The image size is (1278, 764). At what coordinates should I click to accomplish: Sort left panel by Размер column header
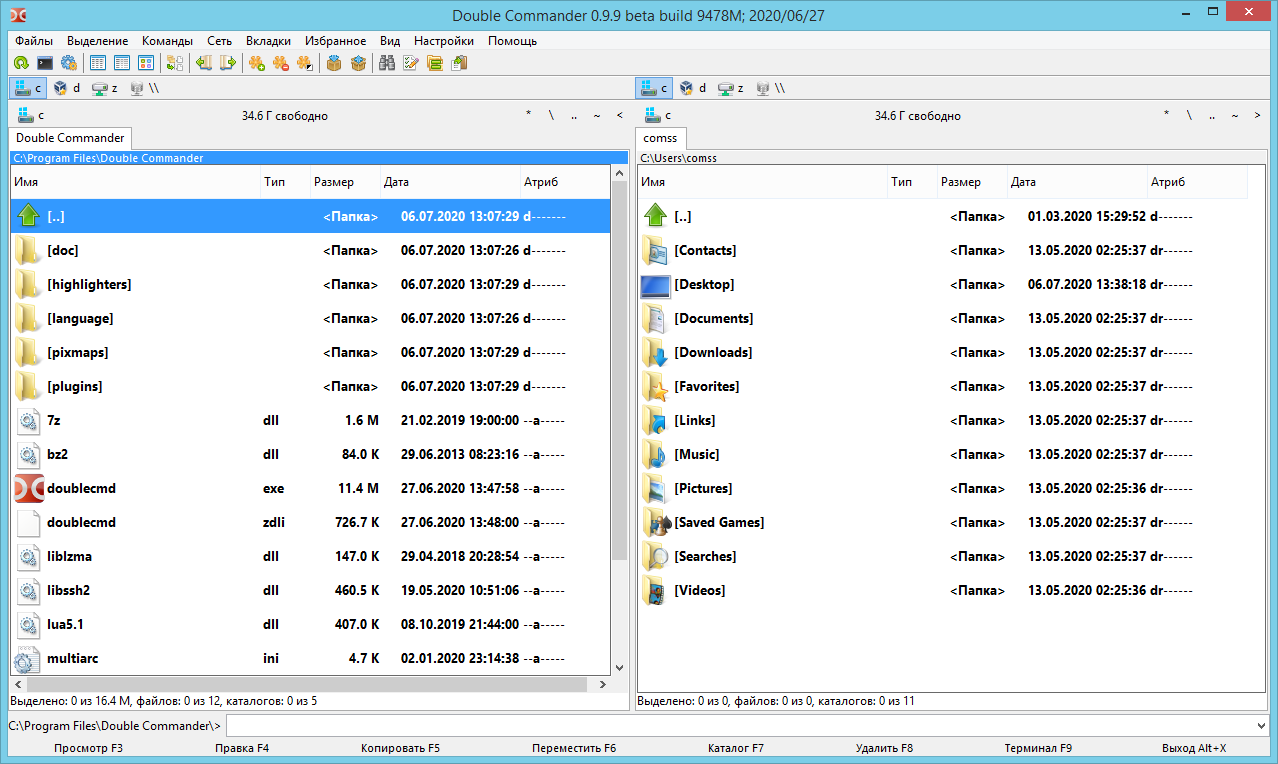point(344,182)
